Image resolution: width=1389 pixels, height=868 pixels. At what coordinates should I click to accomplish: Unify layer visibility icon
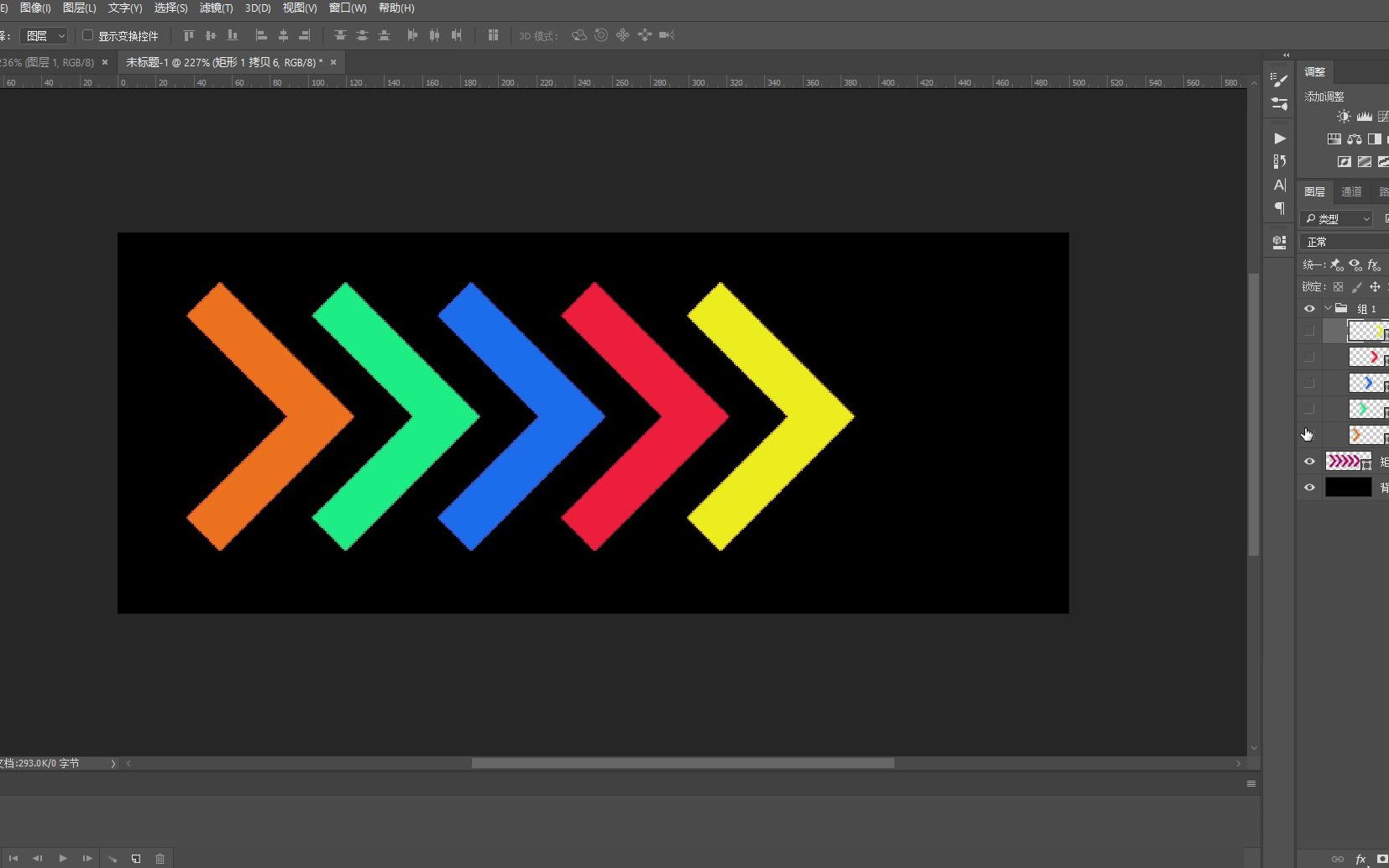pyautogui.click(x=1355, y=264)
